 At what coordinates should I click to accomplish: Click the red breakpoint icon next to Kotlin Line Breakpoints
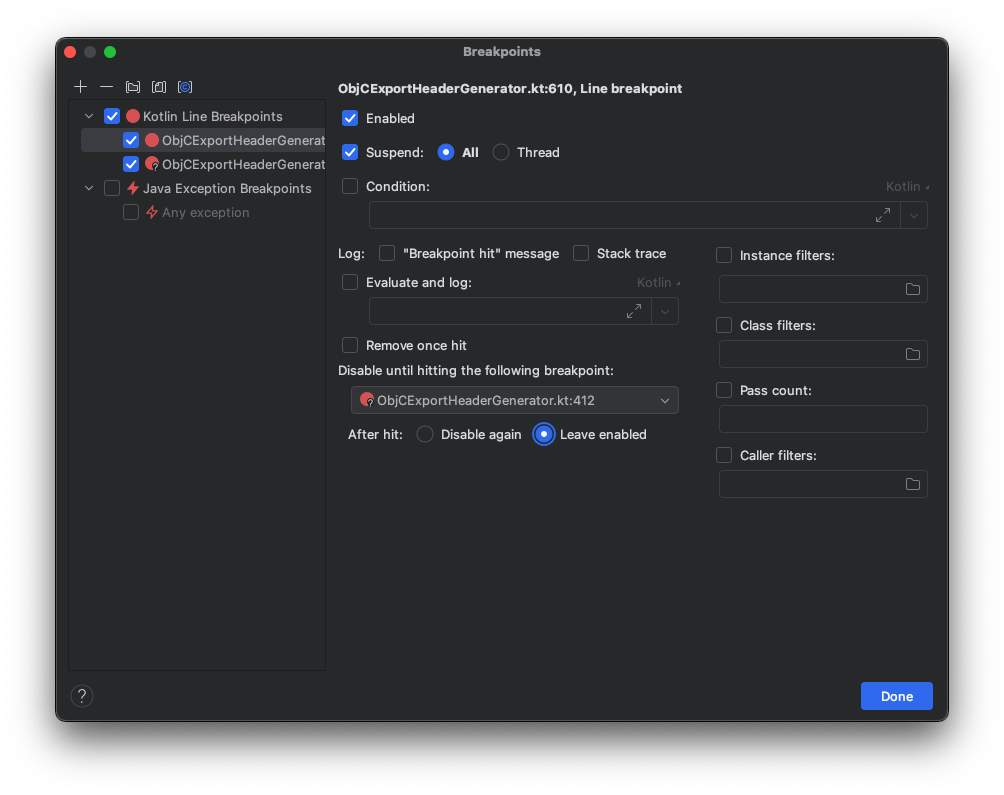131,116
